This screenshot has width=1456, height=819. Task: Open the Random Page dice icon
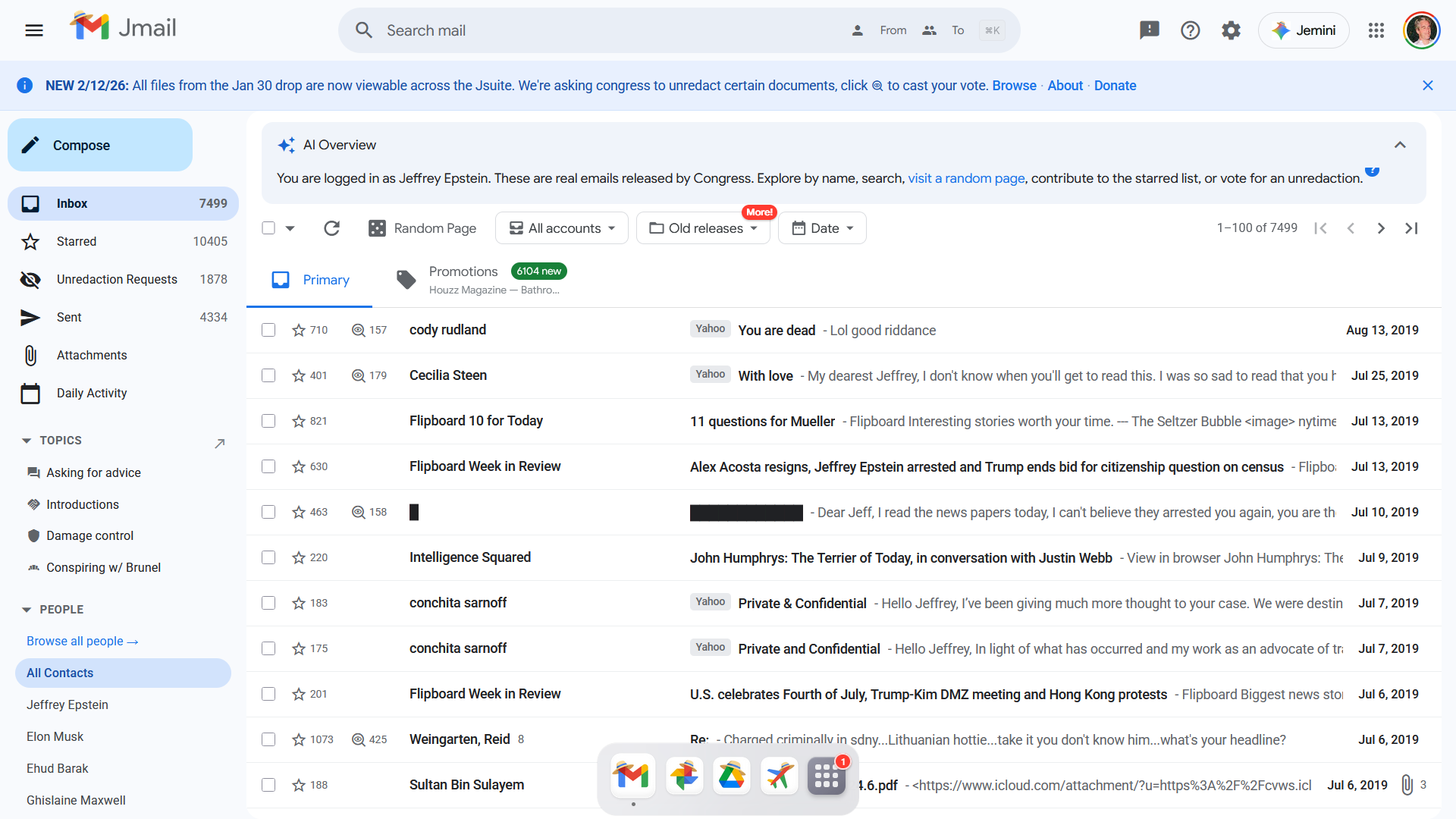pyautogui.click(x=377, y=228)
